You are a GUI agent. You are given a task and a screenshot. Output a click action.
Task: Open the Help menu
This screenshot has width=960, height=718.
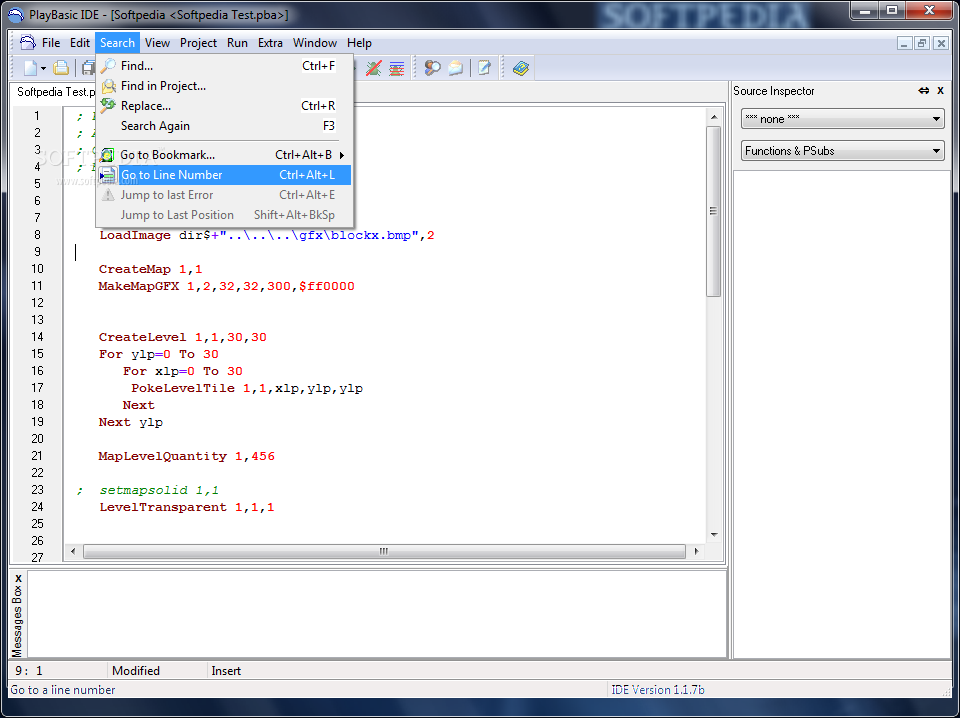[359, 43]
